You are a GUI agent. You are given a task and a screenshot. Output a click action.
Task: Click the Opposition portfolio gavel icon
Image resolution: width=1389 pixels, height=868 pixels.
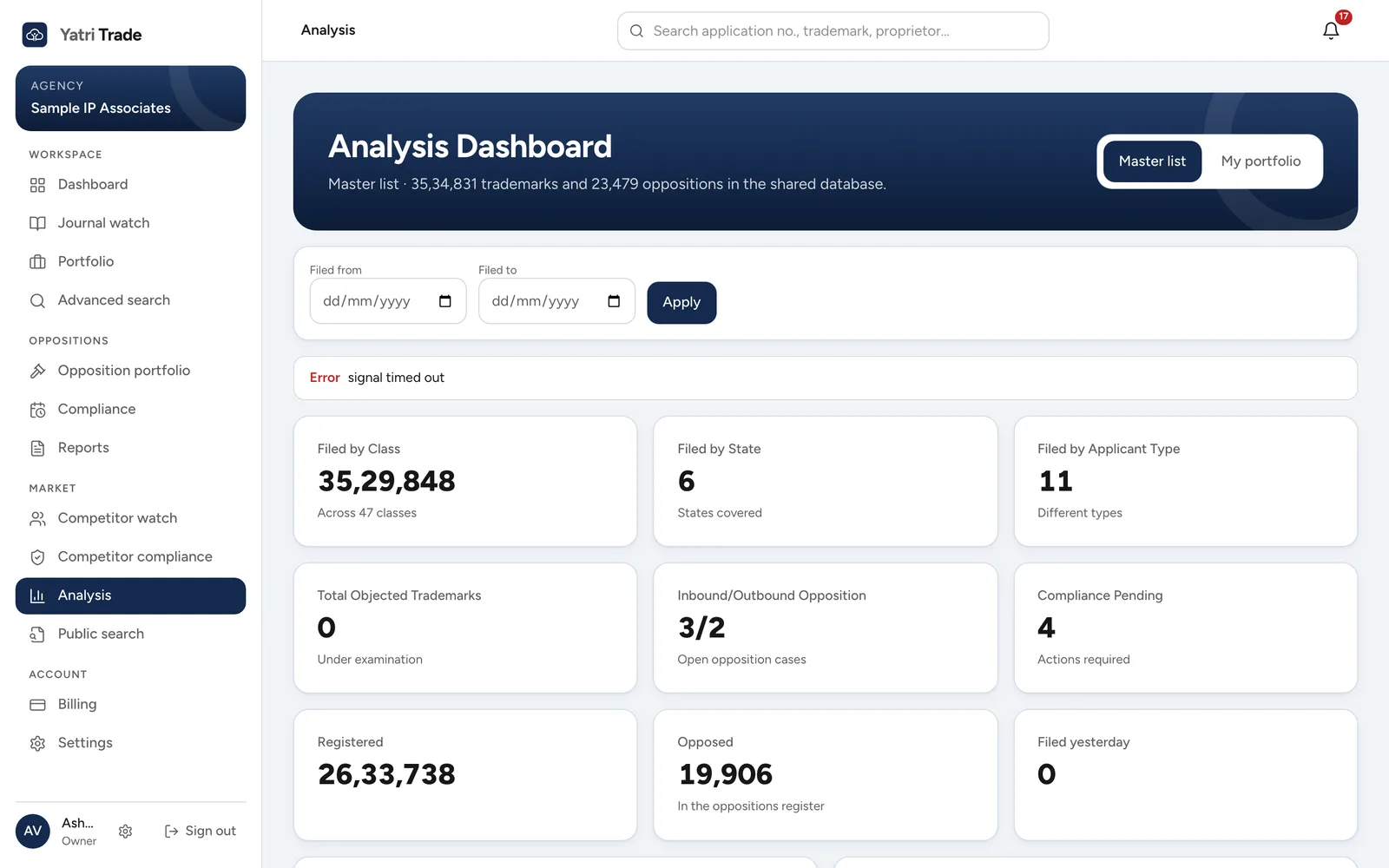click(37, 371)
